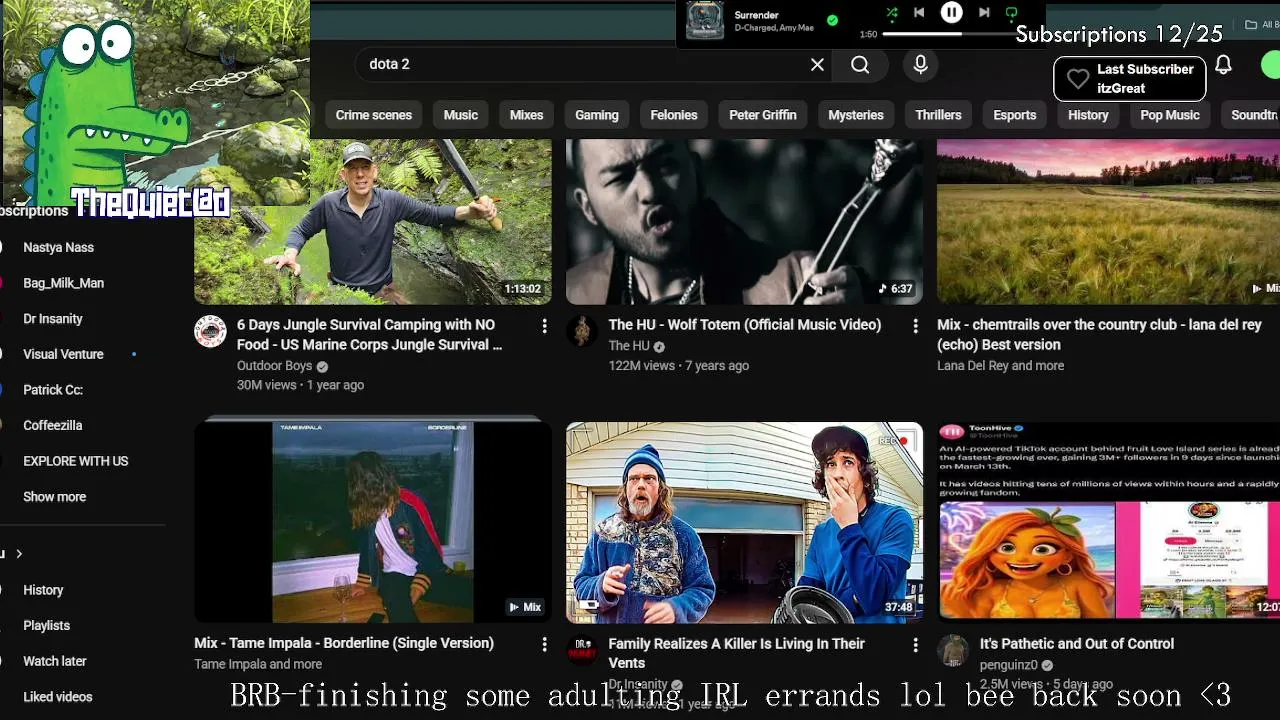Open the penguinz0 channel name link
The image size is (1280, 720).
click(x=1010, y=664)
